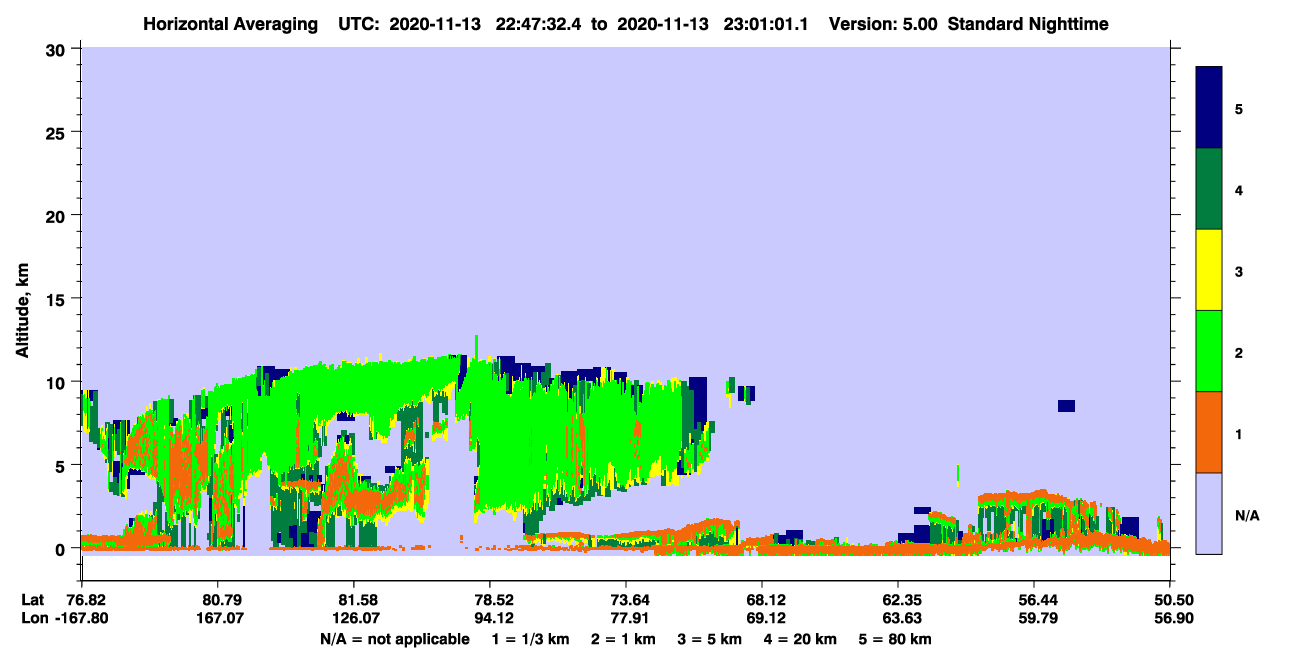Image resolution: width=1300 pixels, height=667 pixels.
Task: Click legend text '1 = 1/3 km'
Action: coord(531,639)
